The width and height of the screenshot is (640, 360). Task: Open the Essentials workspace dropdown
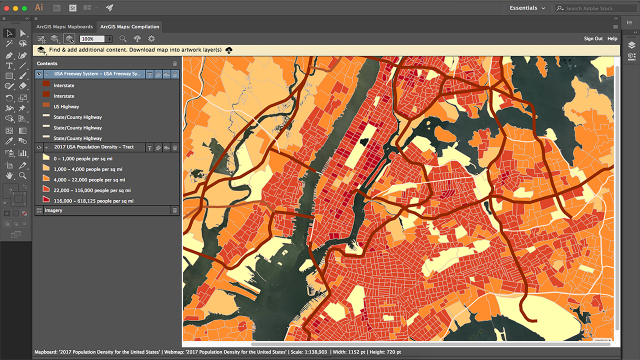pyautogui.click(x=527, y=8)
